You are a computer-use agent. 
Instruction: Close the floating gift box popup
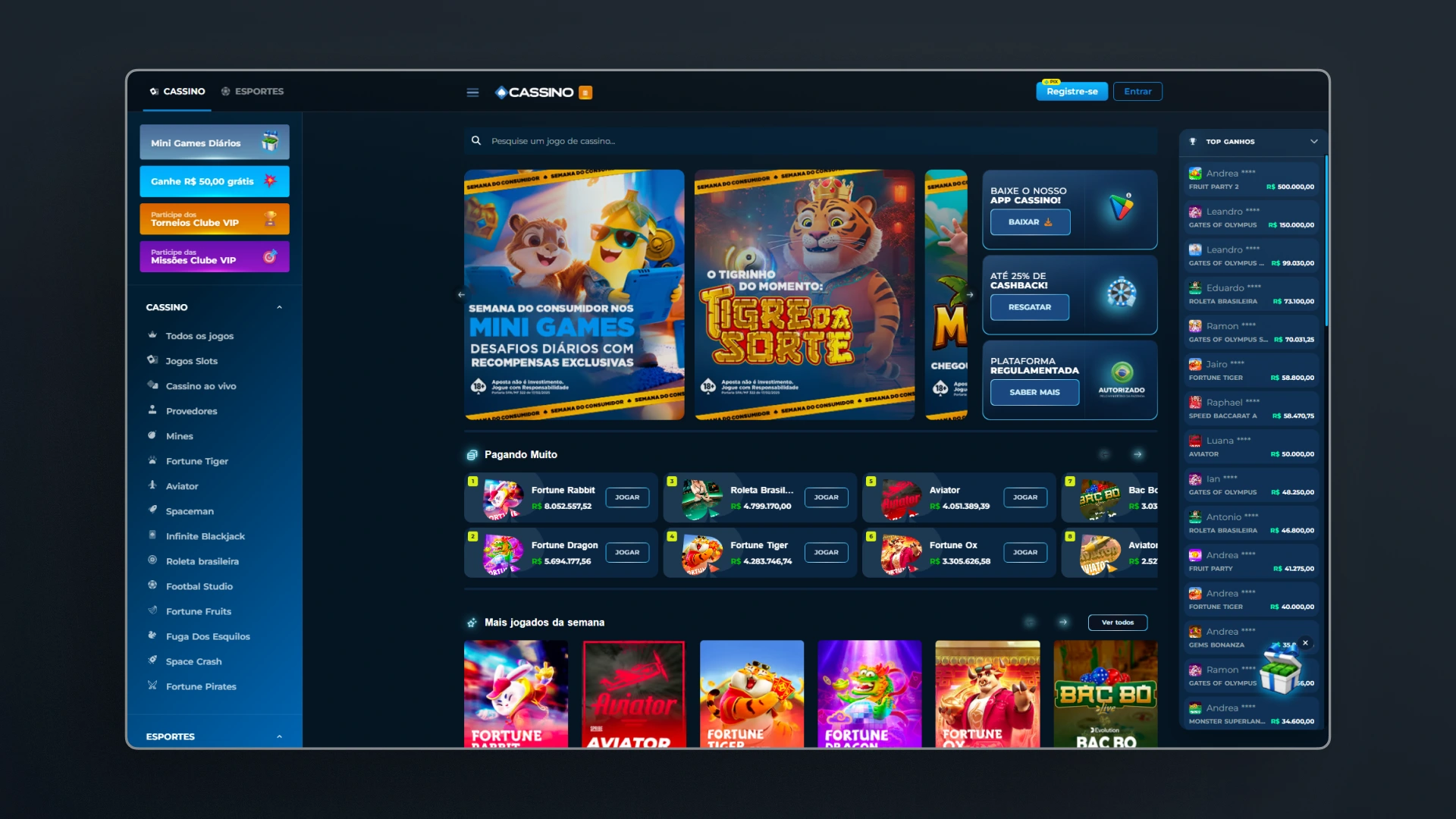(1305, 643)
